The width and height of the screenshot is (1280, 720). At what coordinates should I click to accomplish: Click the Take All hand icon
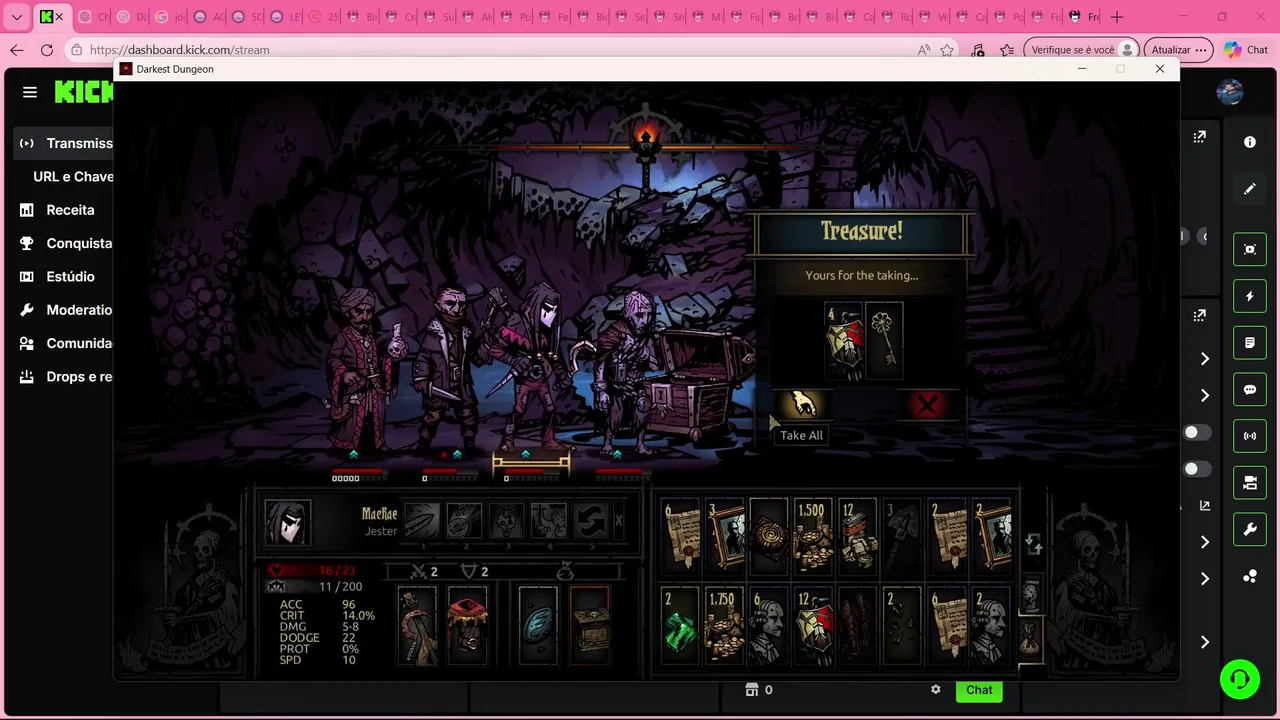point(801,405)
